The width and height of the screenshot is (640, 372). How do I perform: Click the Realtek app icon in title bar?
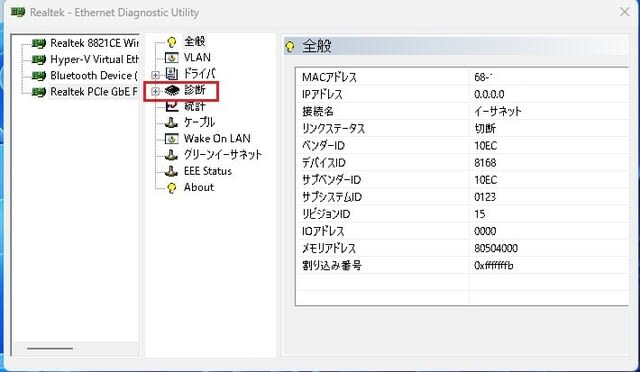18,12
